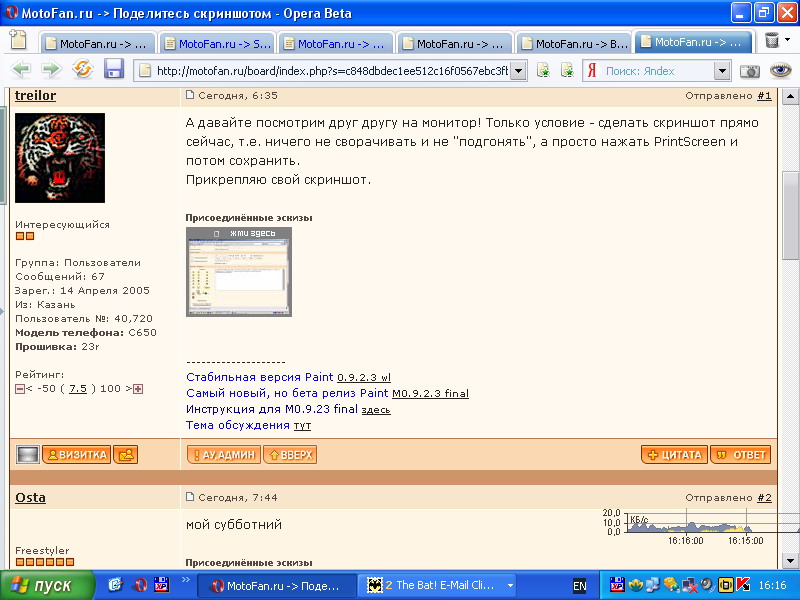Open the Kaspersky K tray icon
The width and height of the screenshot is (800, 600).
(743, 585)
